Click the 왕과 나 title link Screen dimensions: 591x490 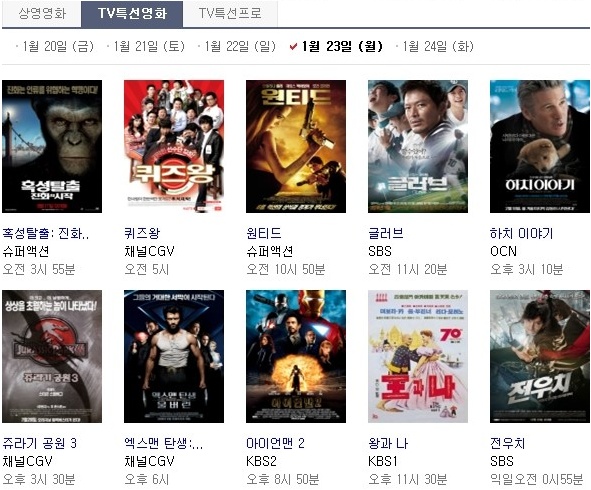388,443
